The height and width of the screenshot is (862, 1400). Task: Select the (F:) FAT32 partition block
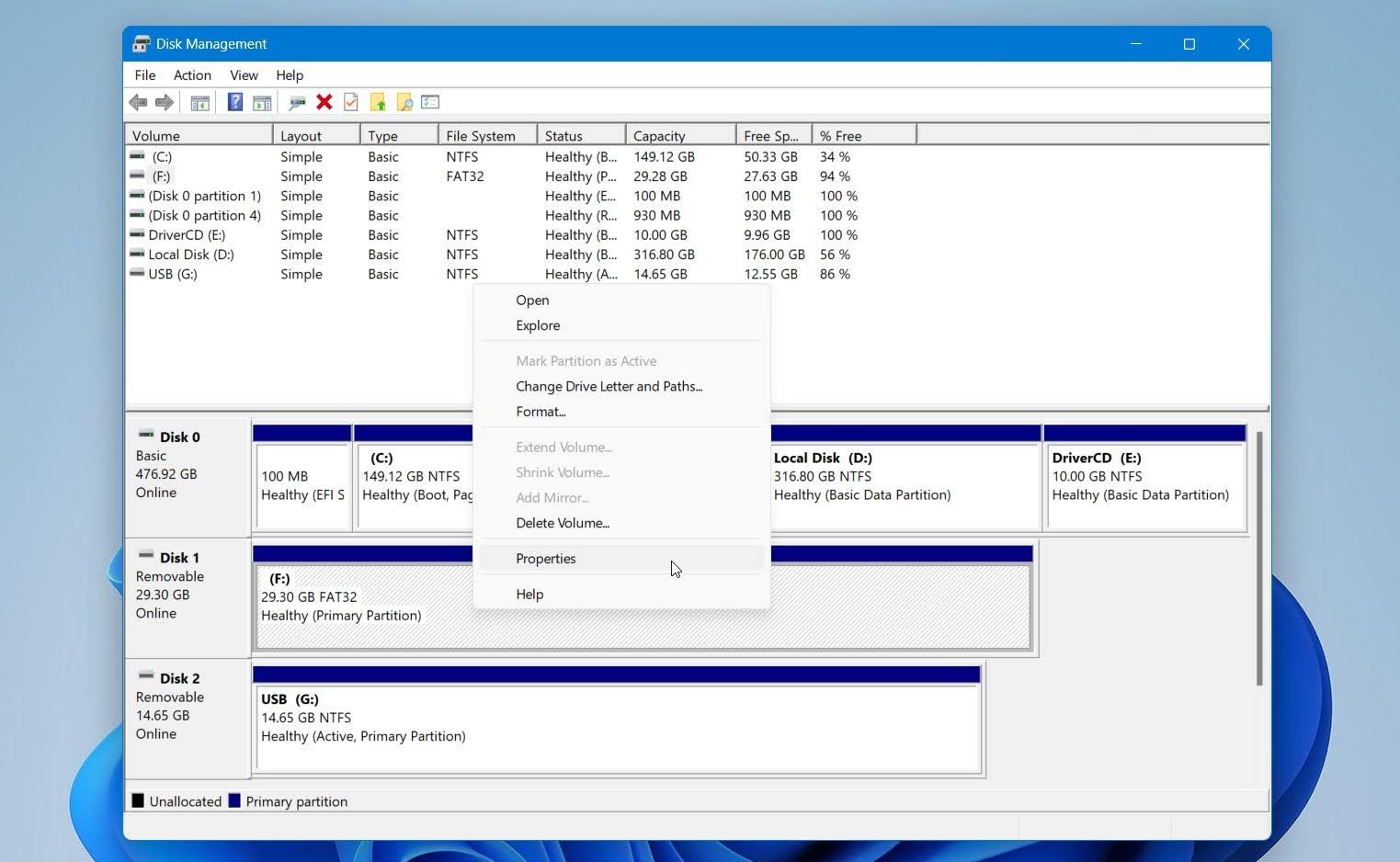(643, 599)
